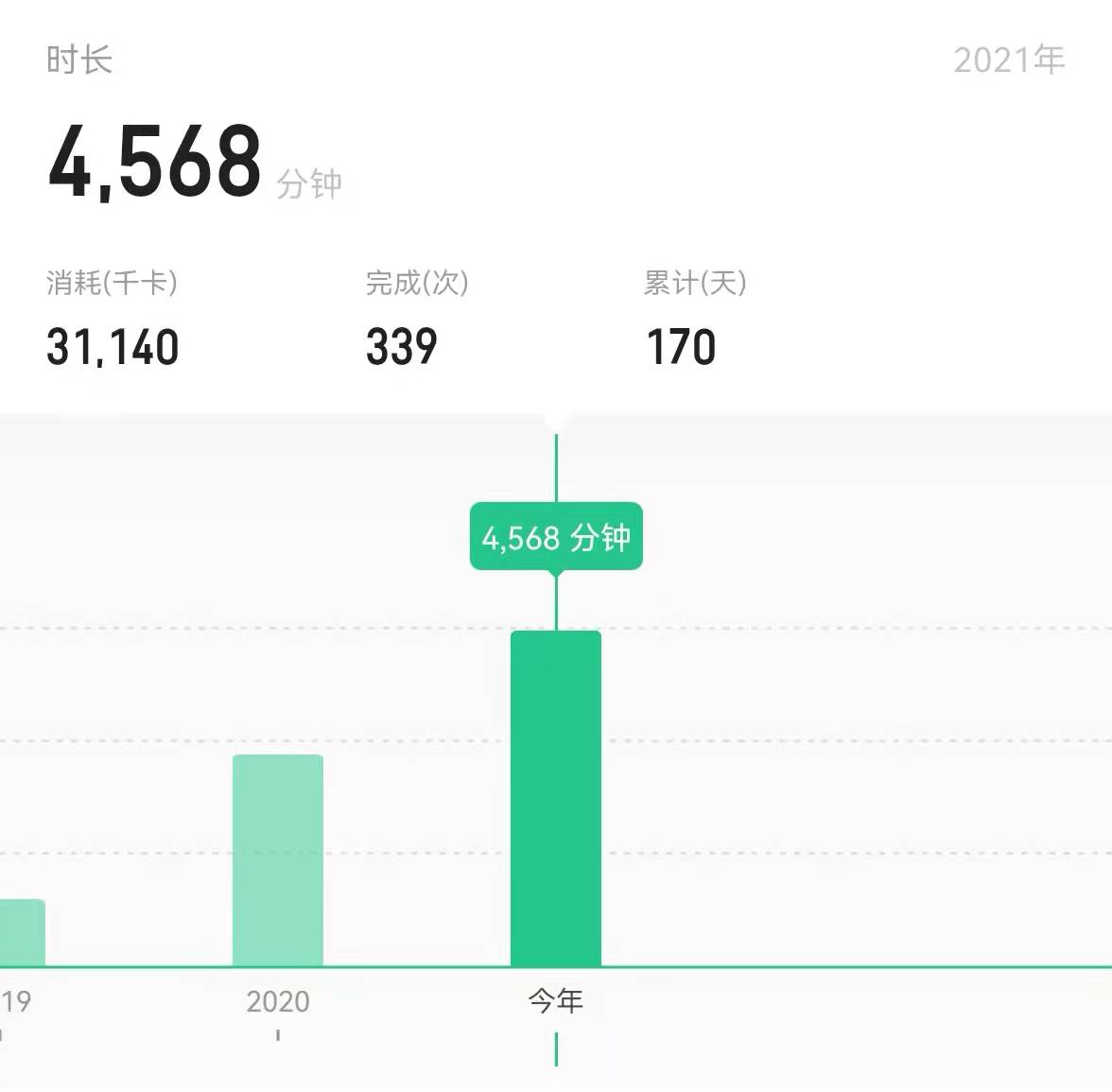
Task: Tap the green tick mark below 今年
Action: [556, 1049]
